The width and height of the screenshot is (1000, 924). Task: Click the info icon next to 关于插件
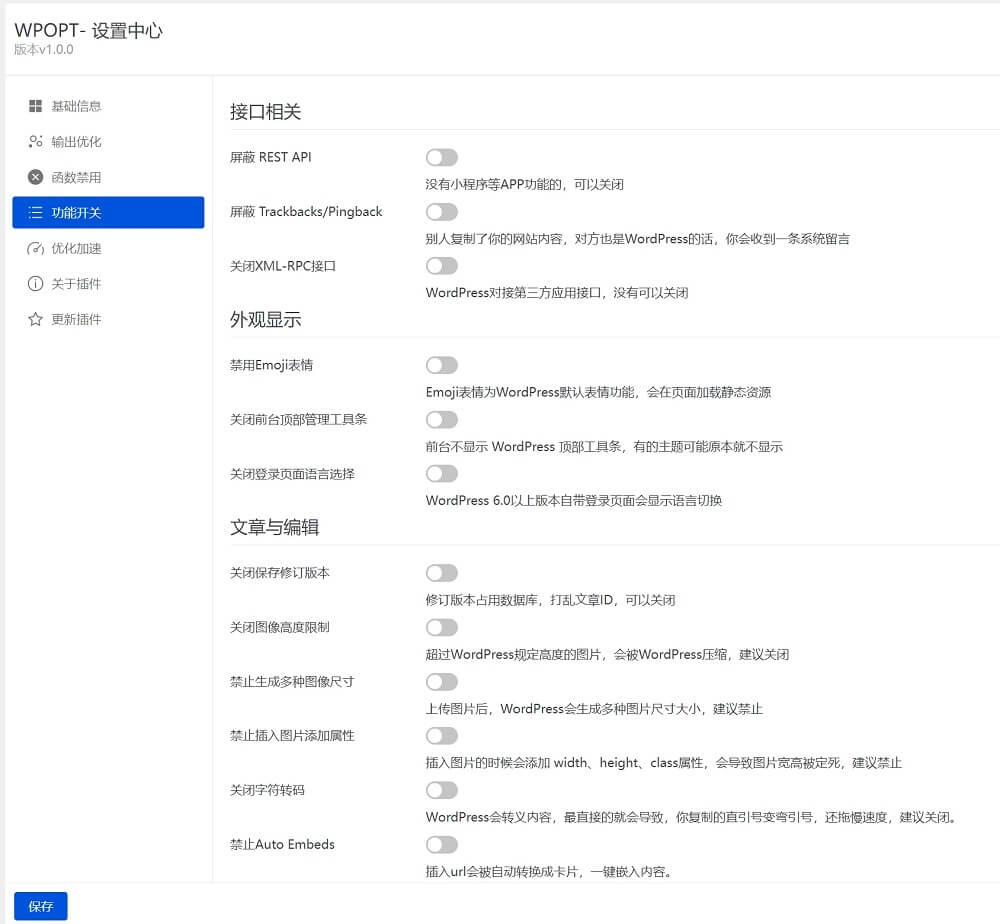coord(37,283)
